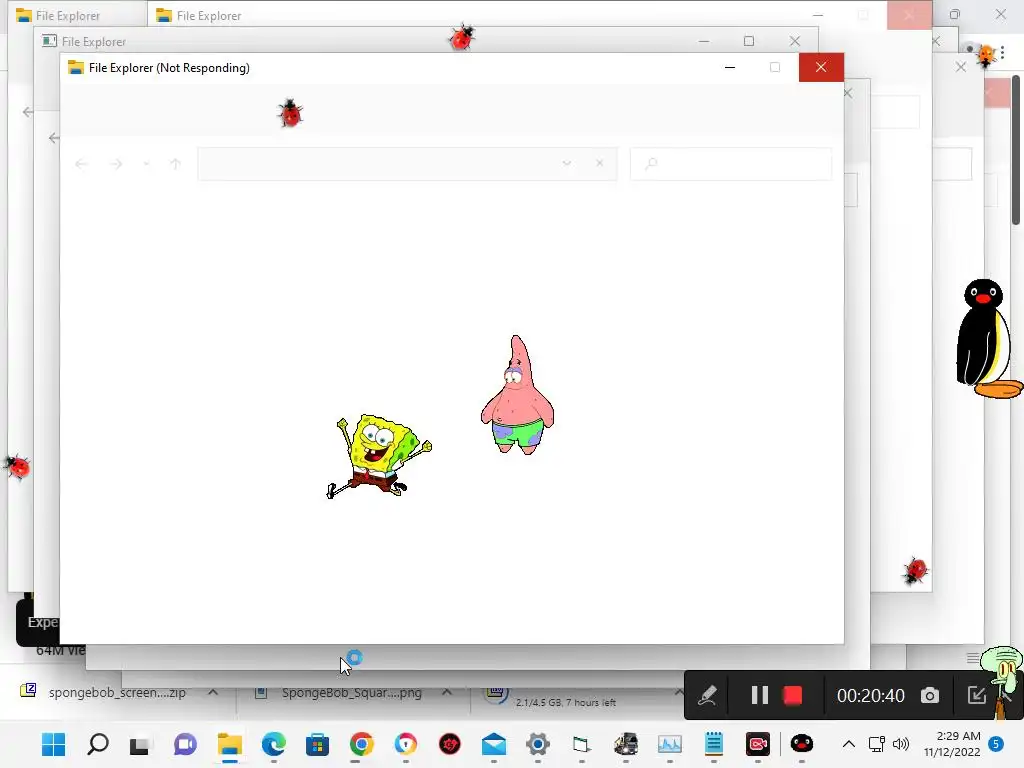Open the spongebob_screen....zip downloaded file

point(118,692)
